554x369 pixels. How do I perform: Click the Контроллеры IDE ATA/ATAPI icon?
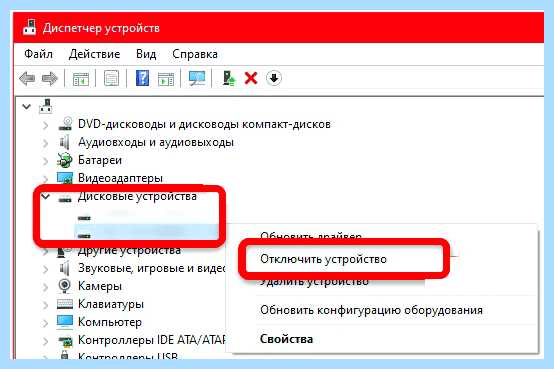pyautogui.click(x=65, y=340)
